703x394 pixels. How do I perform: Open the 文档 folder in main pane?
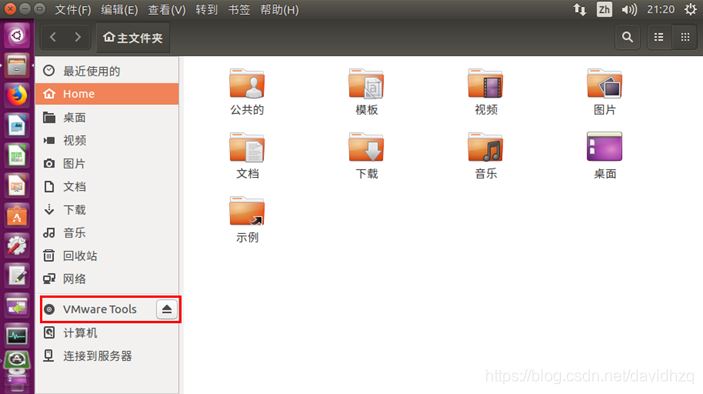coord(247,156)
